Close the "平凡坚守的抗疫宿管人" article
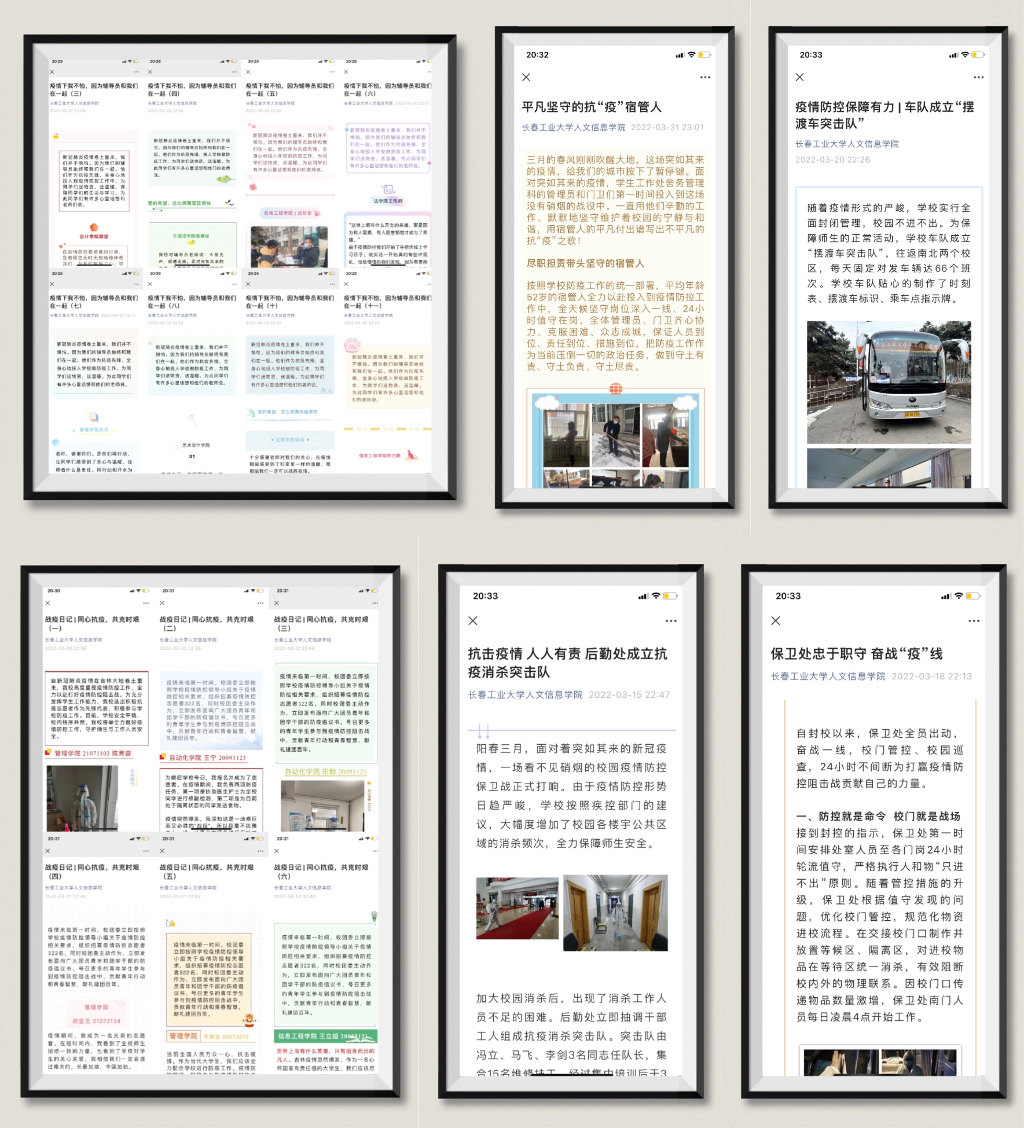This screenshot has height=1128, width=1024. click(x=527, y=77)
